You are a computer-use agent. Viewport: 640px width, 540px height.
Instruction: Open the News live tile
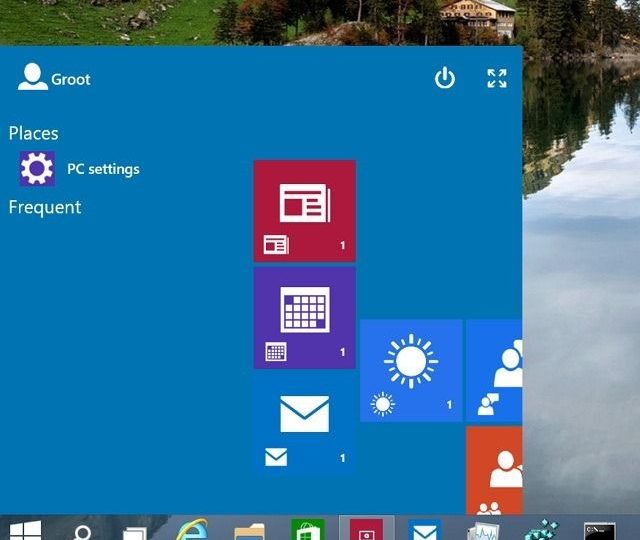pyautogui.click(x=304, y=210)
